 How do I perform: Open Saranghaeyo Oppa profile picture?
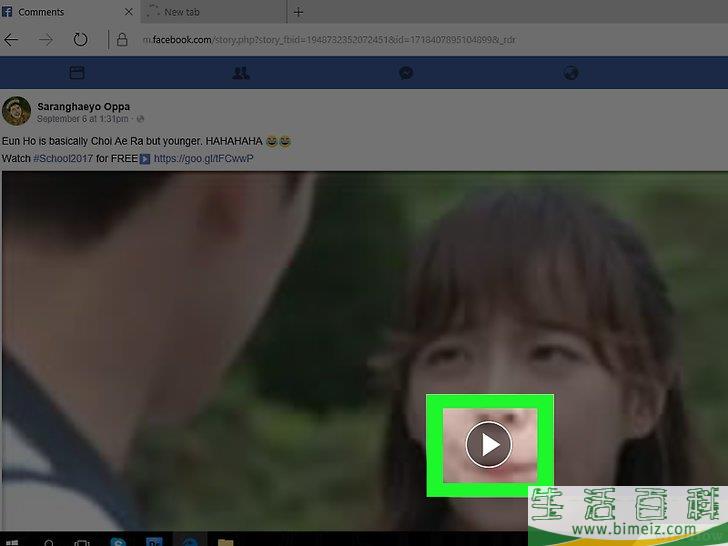point(16,111)
